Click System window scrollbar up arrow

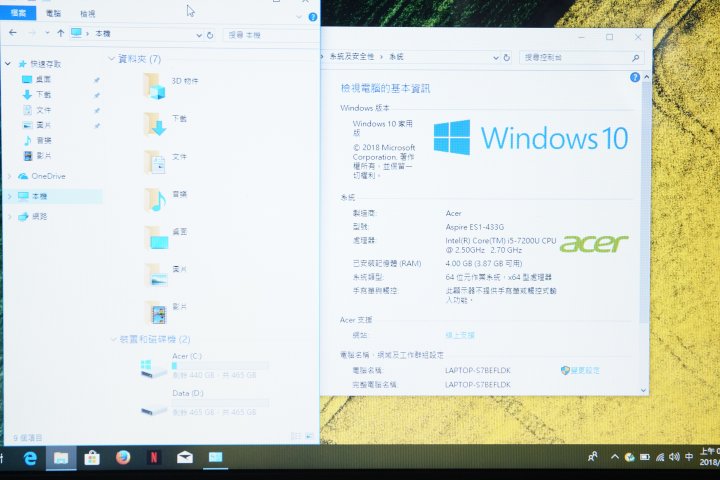[x=647, y=77]
